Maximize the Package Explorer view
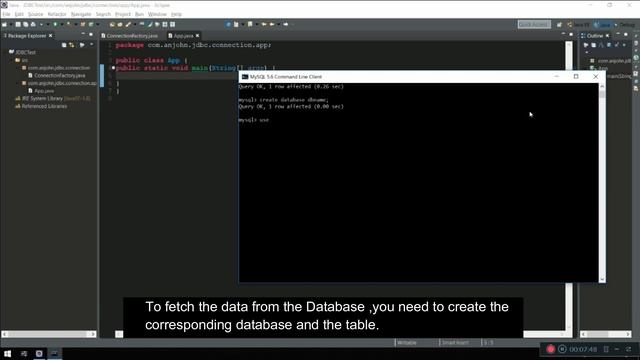This screenshot has height=360, width=640. 91,34
